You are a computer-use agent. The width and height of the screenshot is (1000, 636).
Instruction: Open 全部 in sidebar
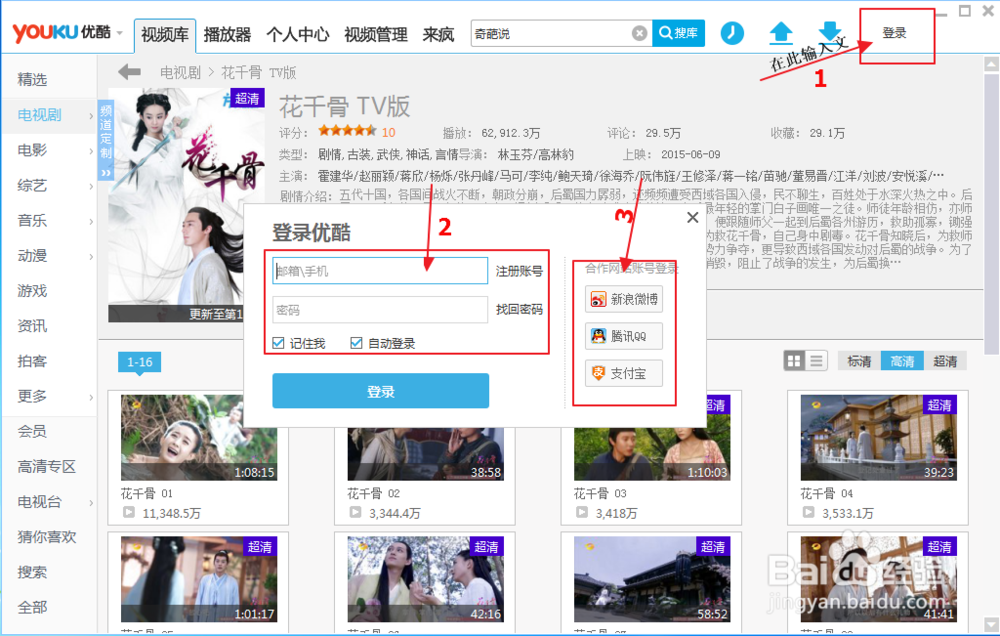click(33, 607)
